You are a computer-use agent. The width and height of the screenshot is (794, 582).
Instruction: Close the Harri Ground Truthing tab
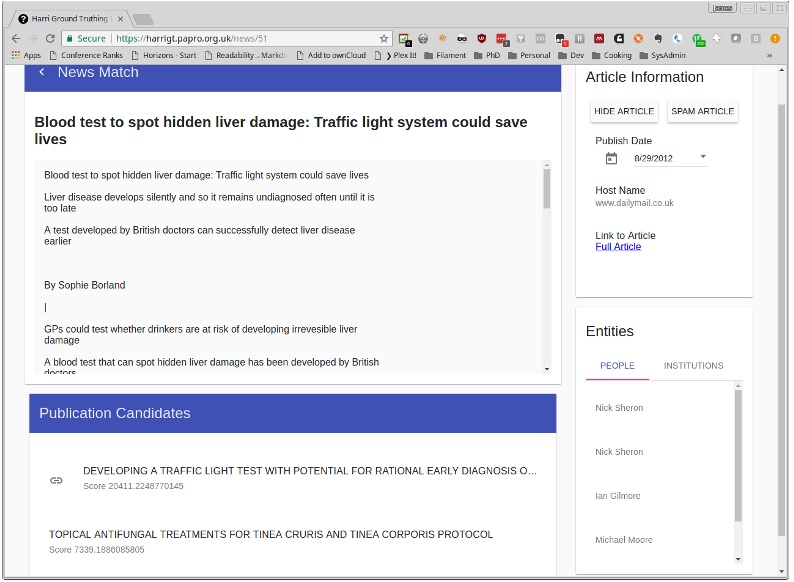pos(121,19)
